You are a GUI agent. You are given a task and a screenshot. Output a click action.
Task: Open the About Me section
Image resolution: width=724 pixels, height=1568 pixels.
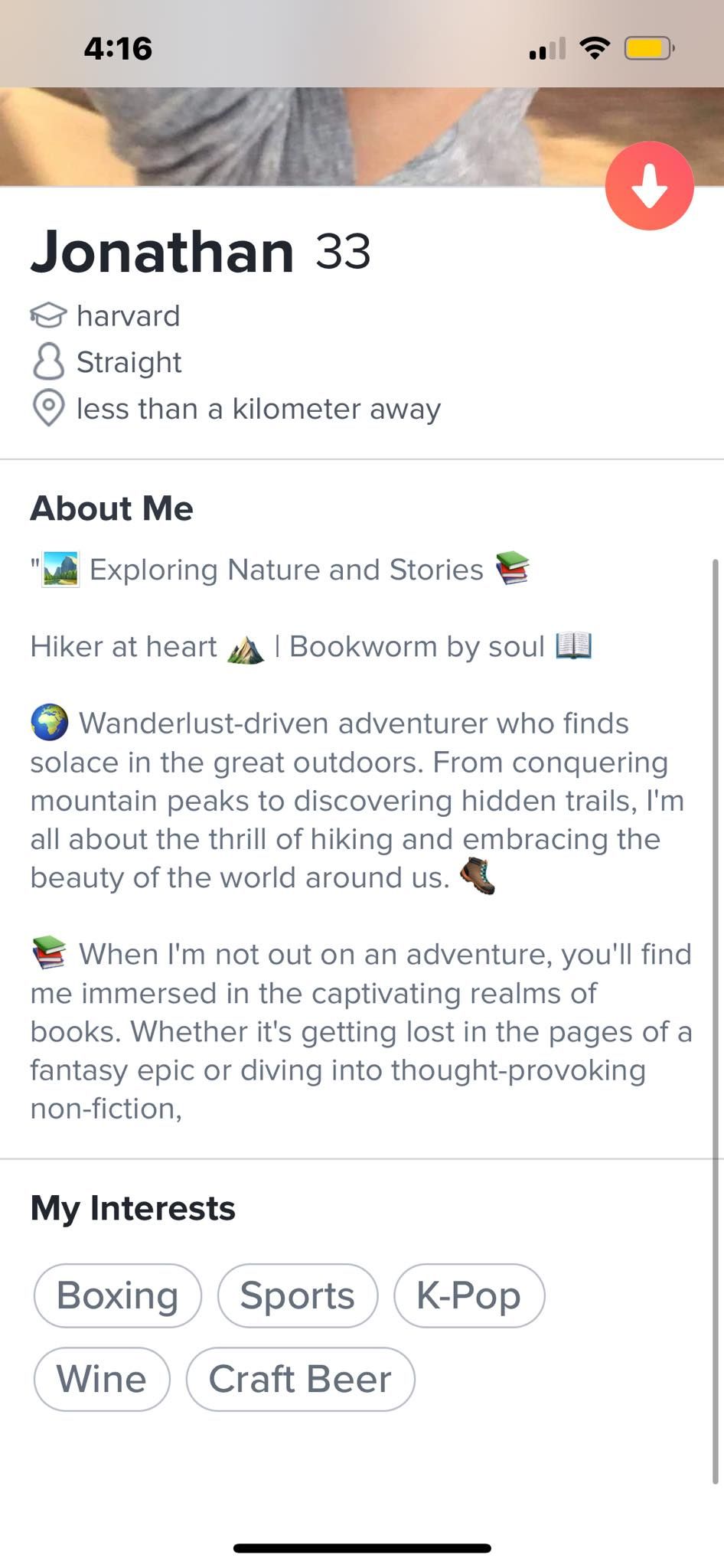click(x=111, y=507)
